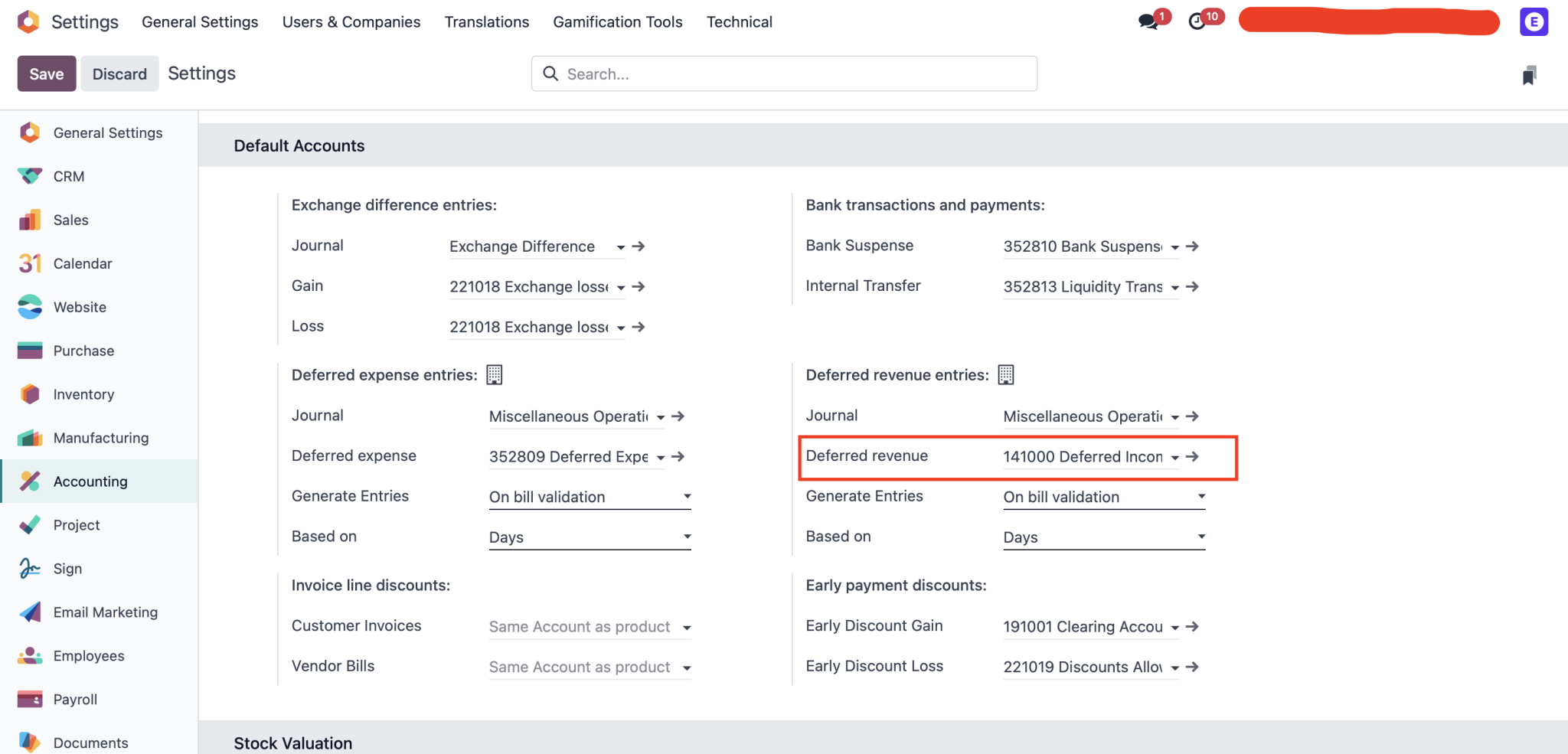The image size is (1568, 754).
Task: Click inside the Search field
Action: pyautogui.click(x=783, y=73)
